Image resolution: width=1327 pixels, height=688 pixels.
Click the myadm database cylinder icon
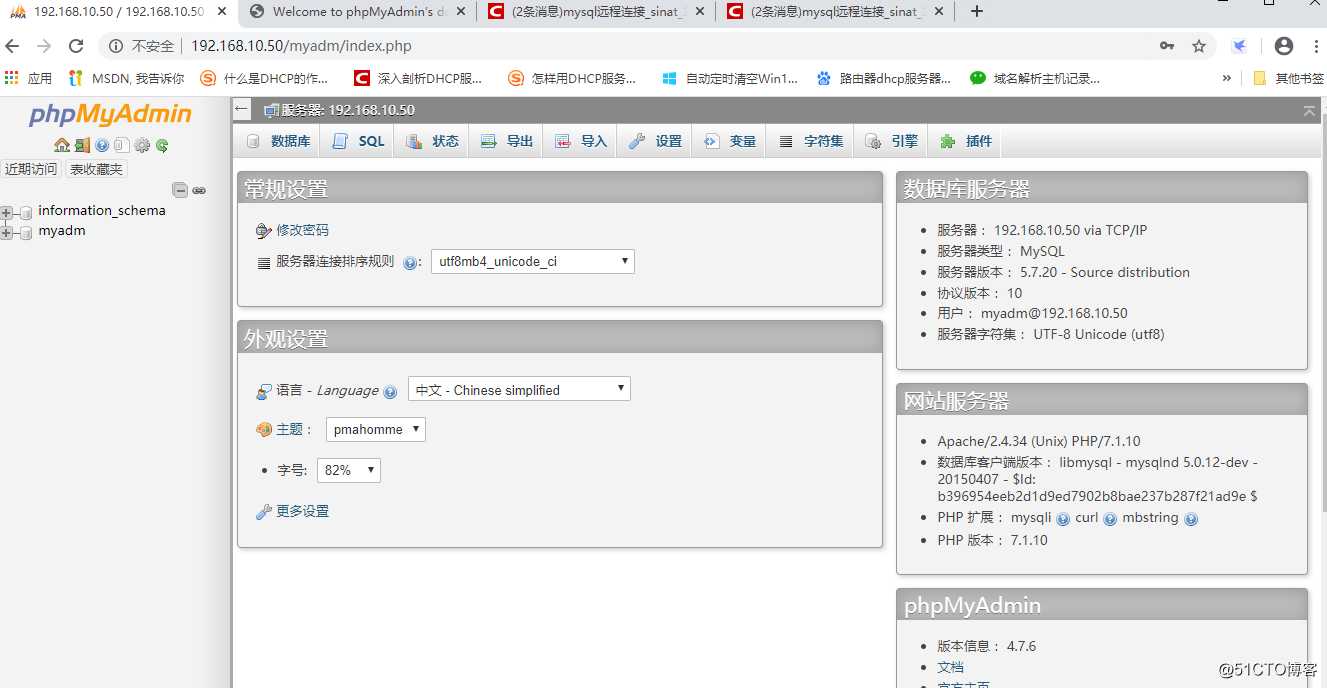coord(26,232)
